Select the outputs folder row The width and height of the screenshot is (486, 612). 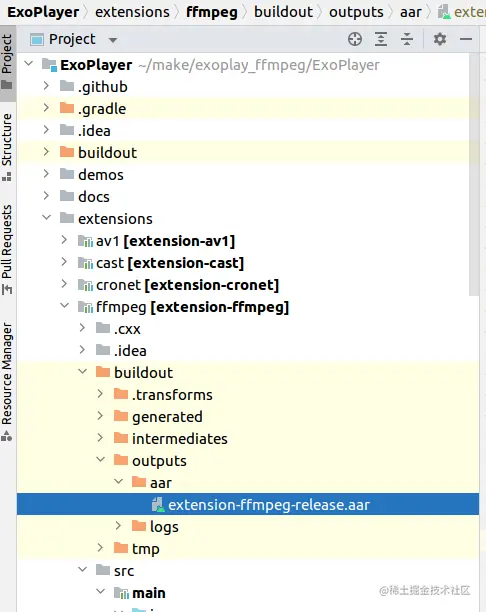click(x=248, y=461)
